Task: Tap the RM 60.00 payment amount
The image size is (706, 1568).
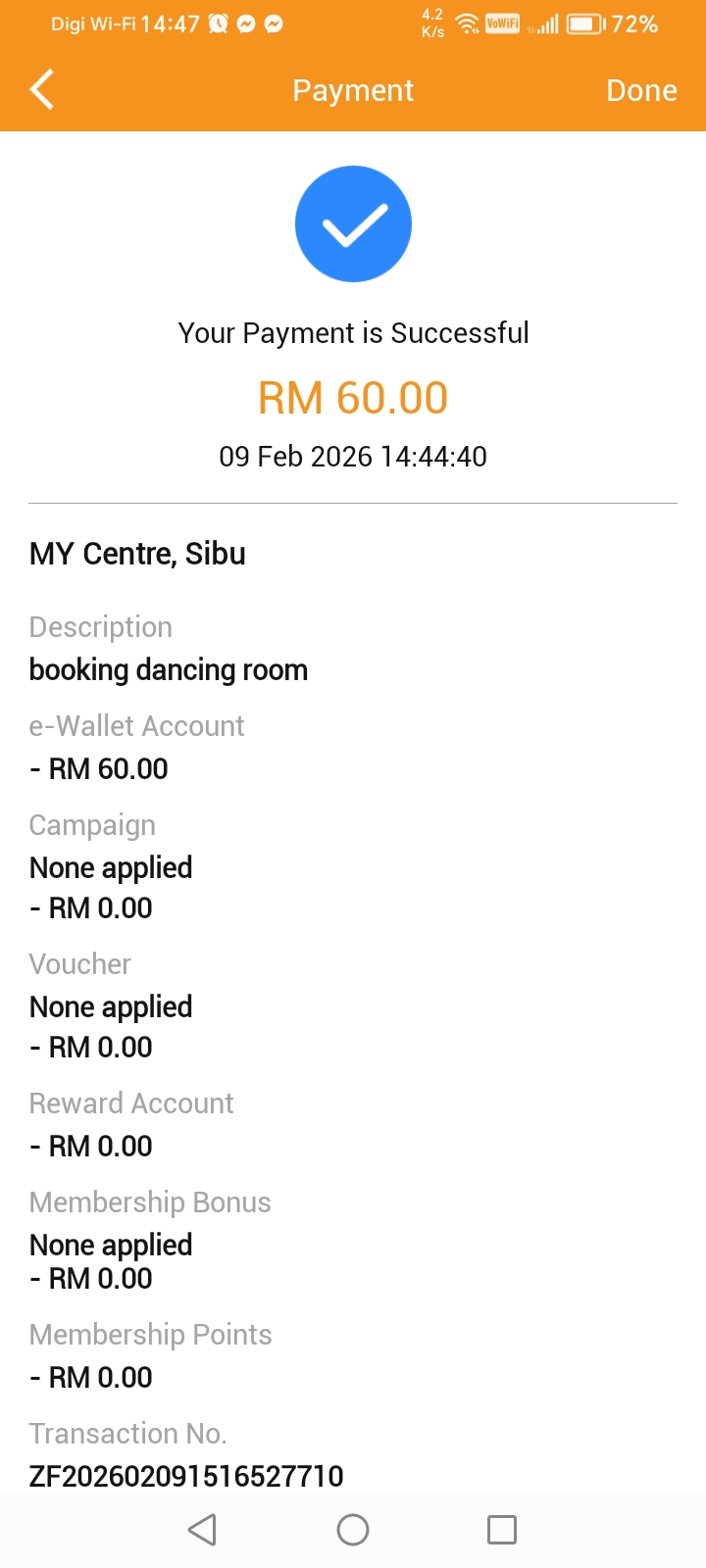Action: point(353,398)
